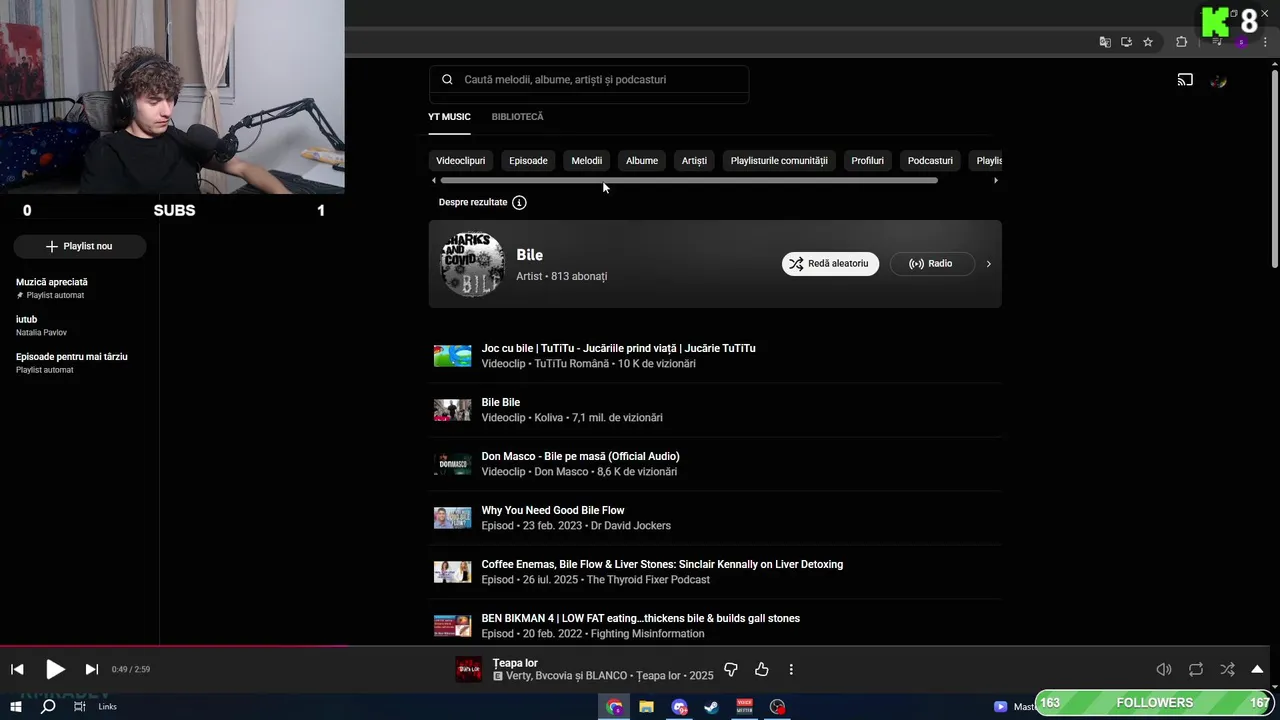
Task: Dislike the current song with thumbs down
Action: [731, 670]
